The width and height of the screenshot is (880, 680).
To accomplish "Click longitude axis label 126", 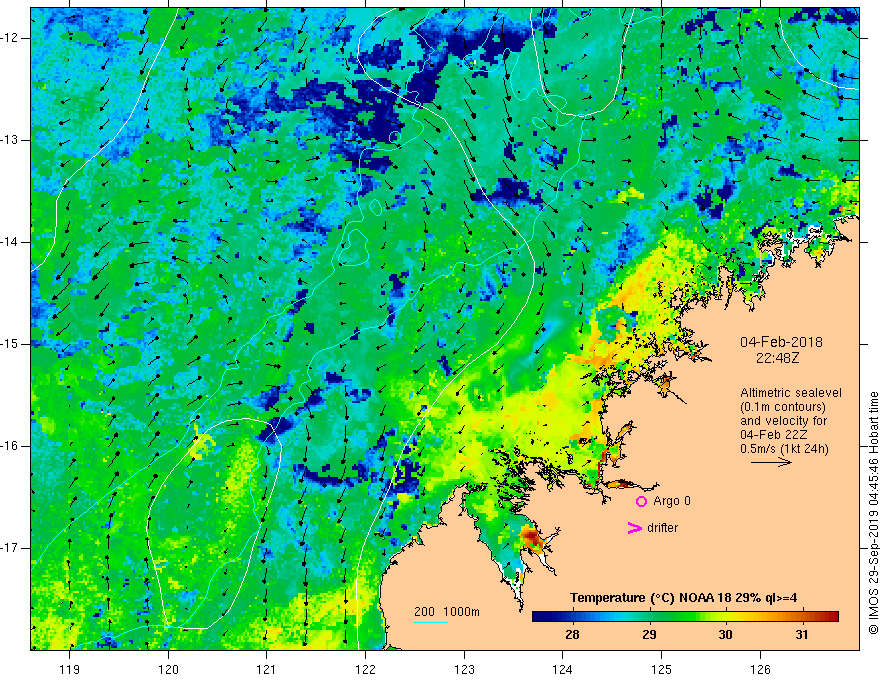I will [760, 669].
